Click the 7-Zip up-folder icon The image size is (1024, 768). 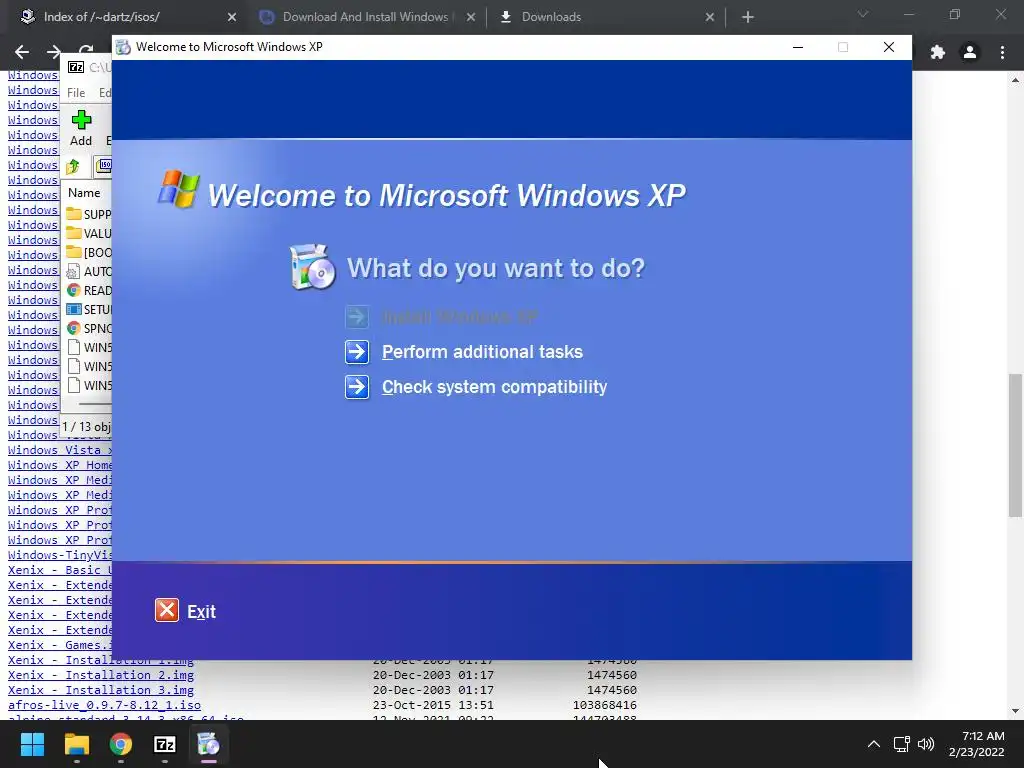(73, 166)
